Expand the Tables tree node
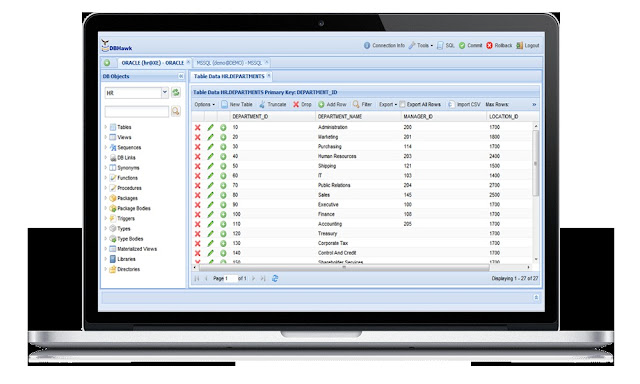This screenshot has width=640, height=384. (x=106, y=127)
